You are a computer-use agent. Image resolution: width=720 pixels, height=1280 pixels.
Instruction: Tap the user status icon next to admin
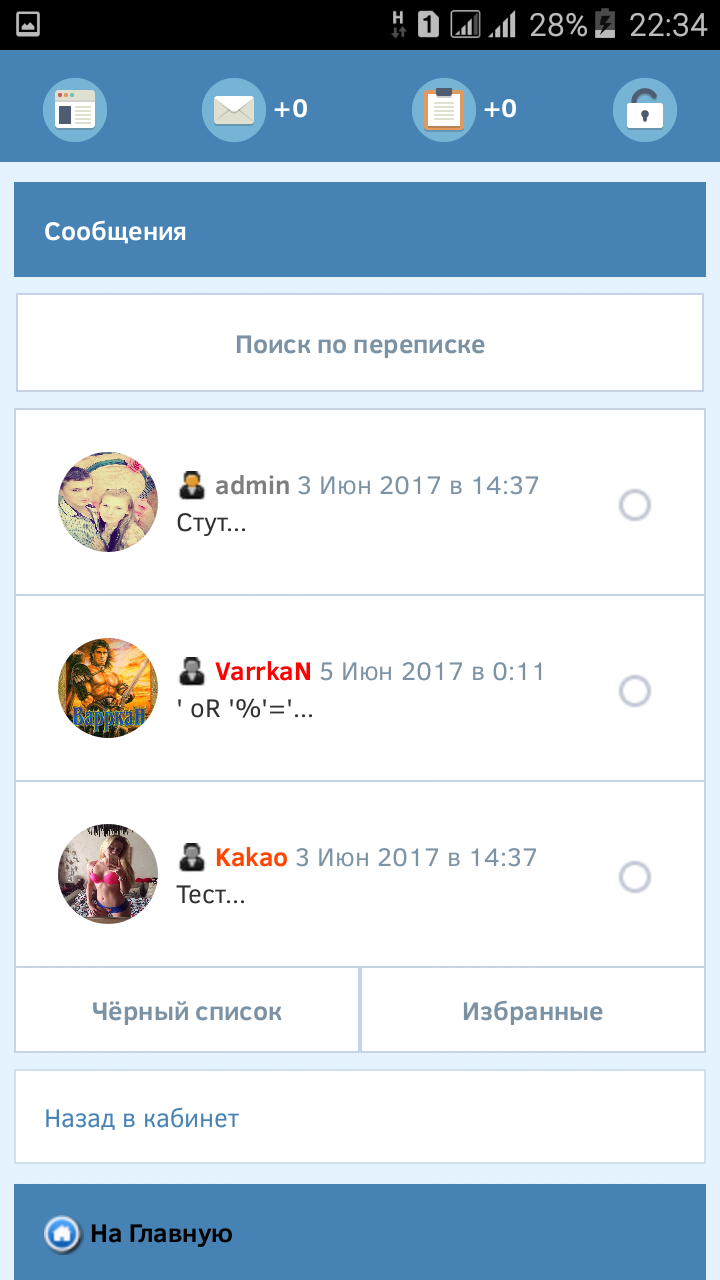(192, 486)
